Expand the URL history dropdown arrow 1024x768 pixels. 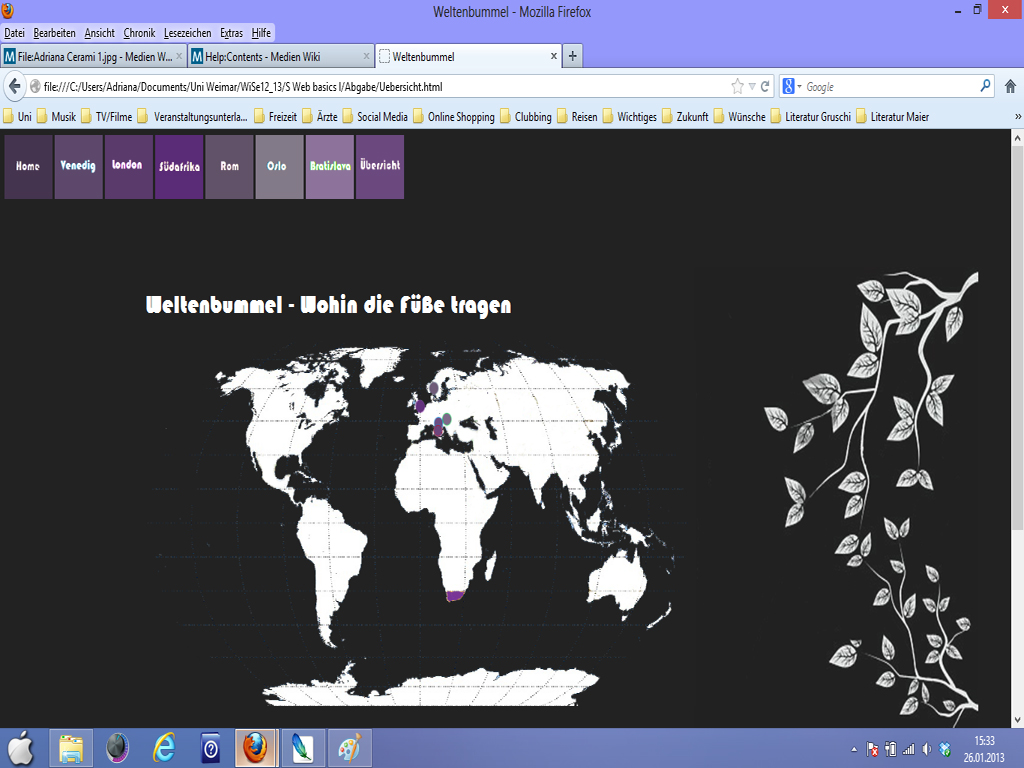(752, 87)
